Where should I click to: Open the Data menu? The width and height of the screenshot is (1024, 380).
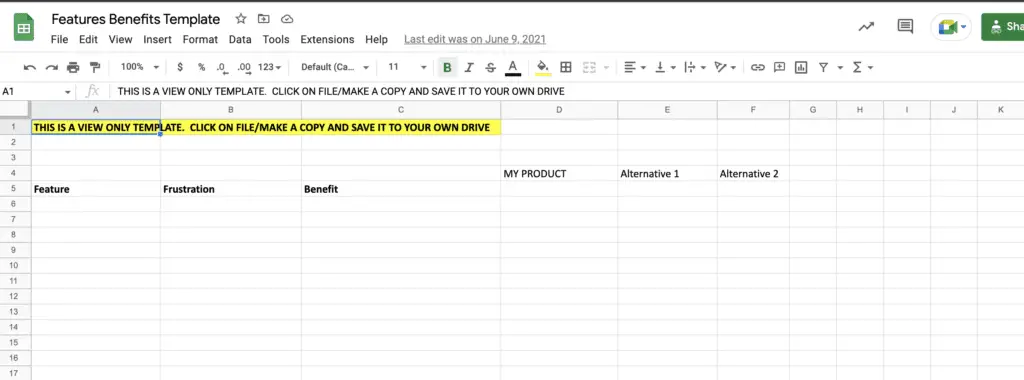(240, 39)
